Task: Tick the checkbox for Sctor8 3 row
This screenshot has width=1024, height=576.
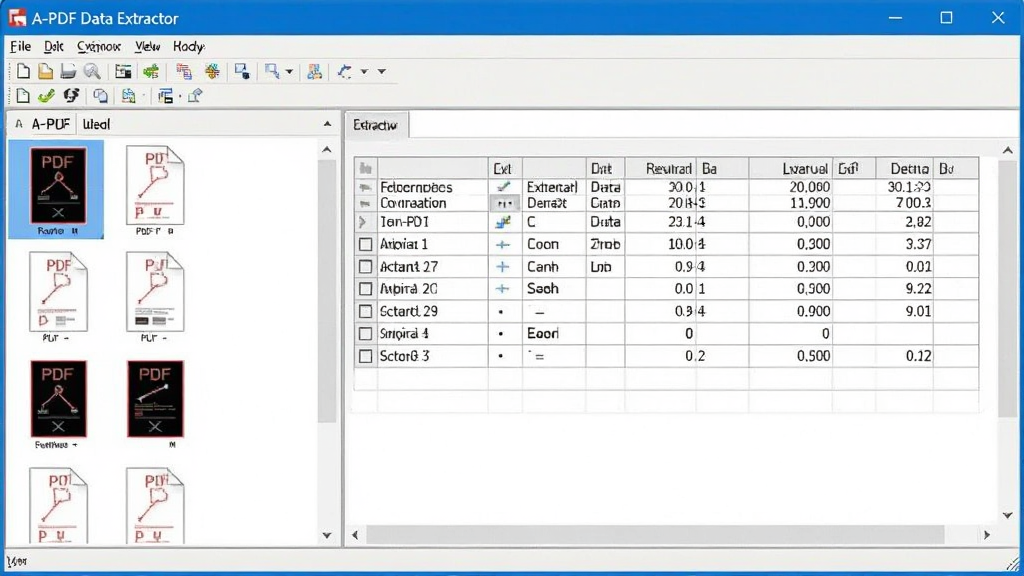Action: pyautogui.click(x=366, y=356)
